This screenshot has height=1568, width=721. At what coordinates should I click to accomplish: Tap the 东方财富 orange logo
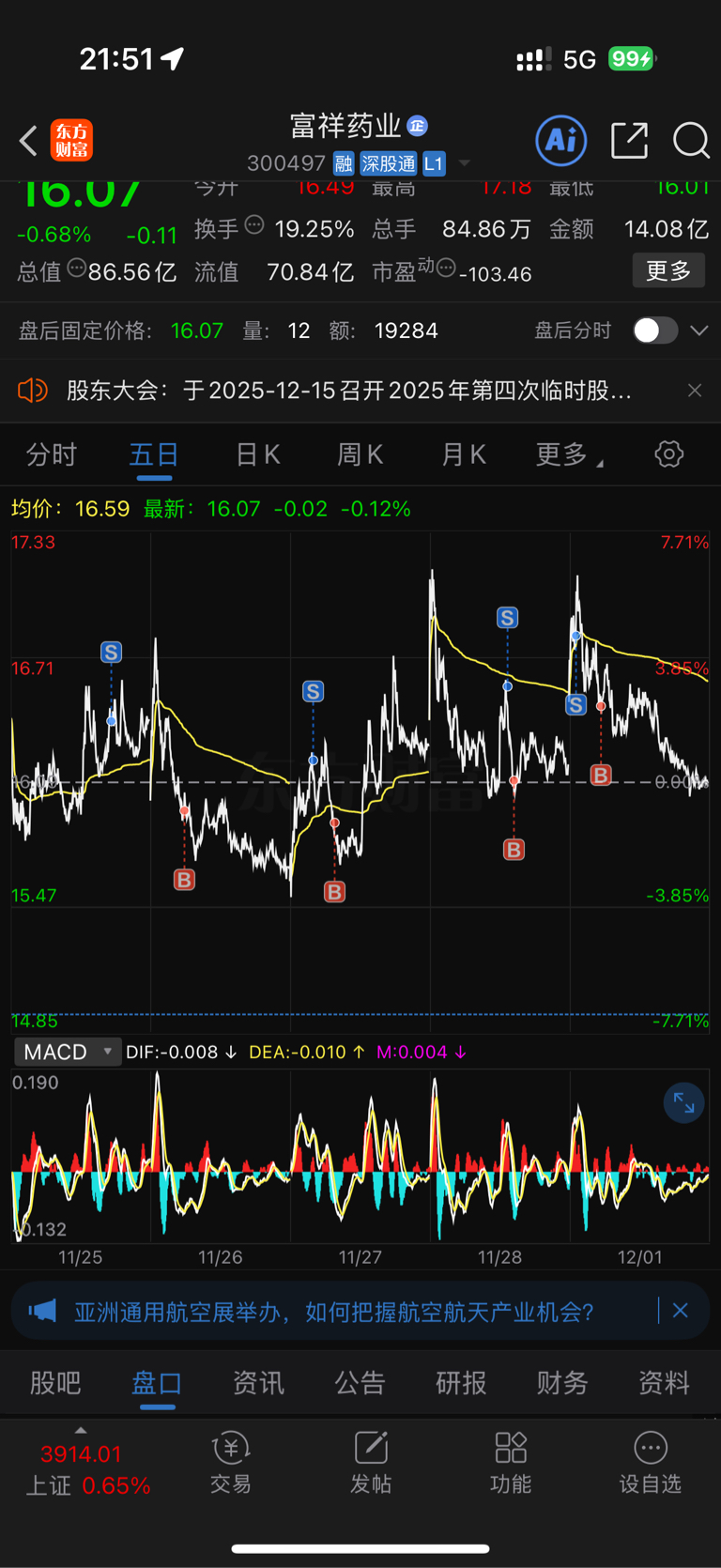tap(72, 141)
